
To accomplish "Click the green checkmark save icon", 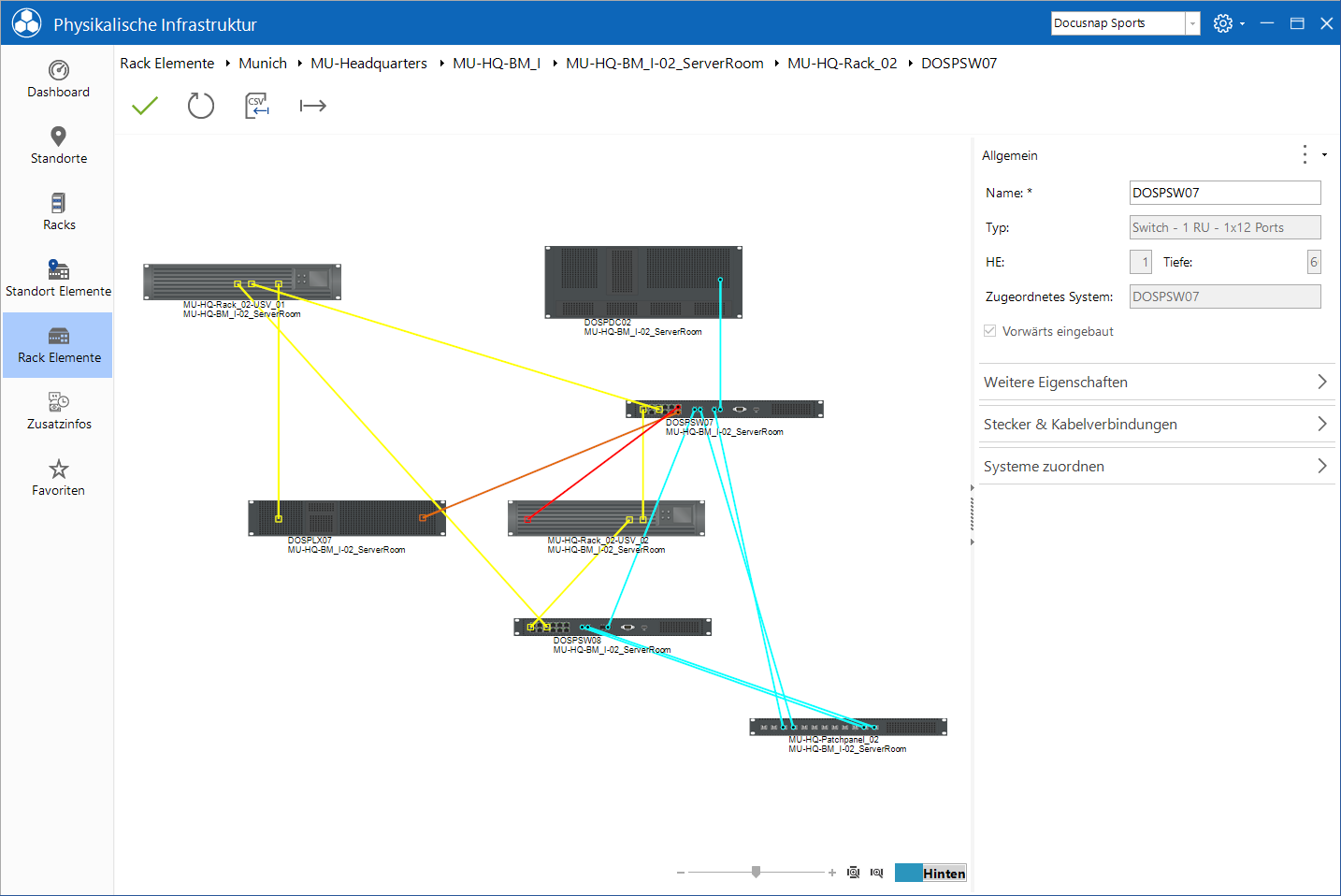I will tap(145, 106).
